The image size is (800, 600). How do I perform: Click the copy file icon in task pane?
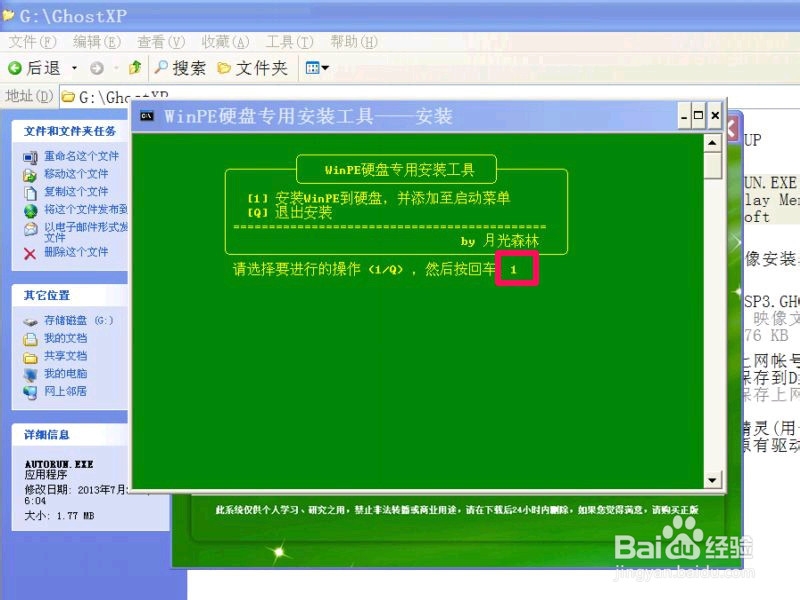[x=30, y=193]
